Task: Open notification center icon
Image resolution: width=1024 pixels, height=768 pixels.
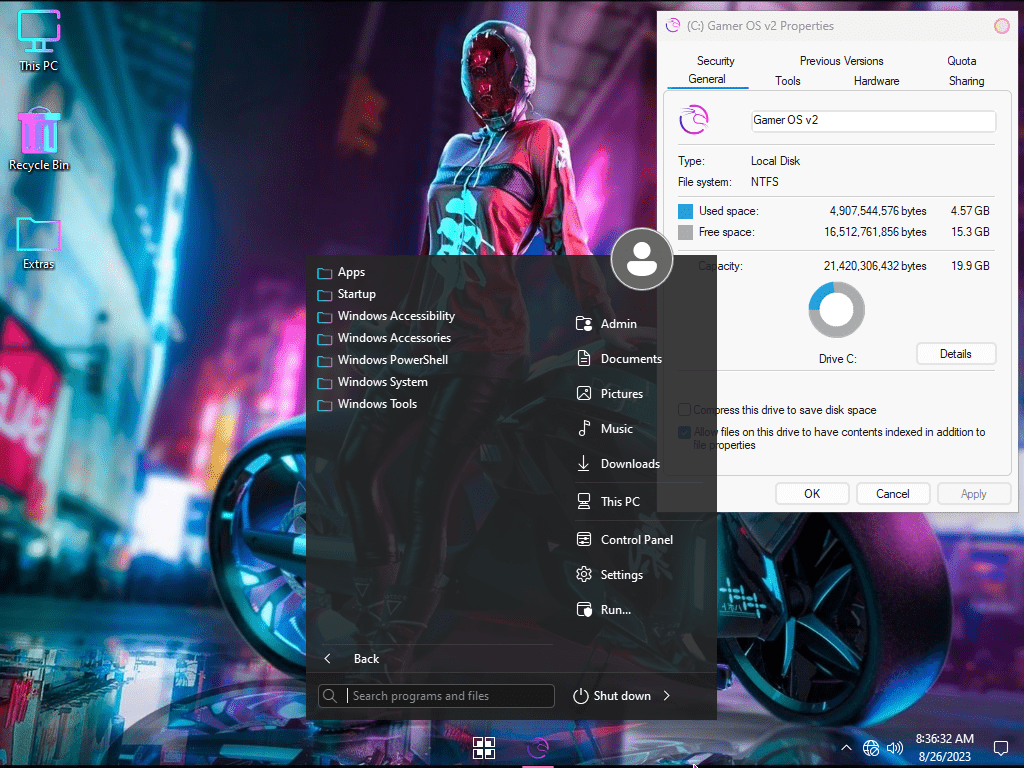Action: pos(1000,748)
